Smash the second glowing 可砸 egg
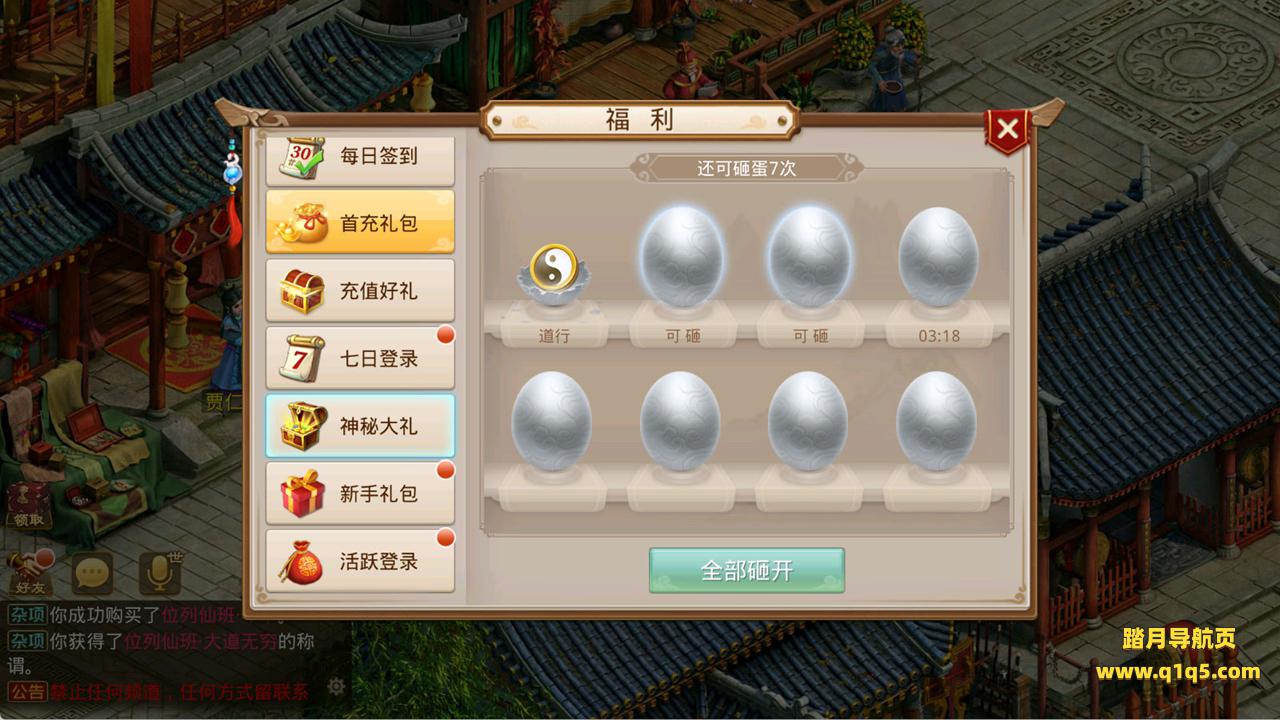 810,256
